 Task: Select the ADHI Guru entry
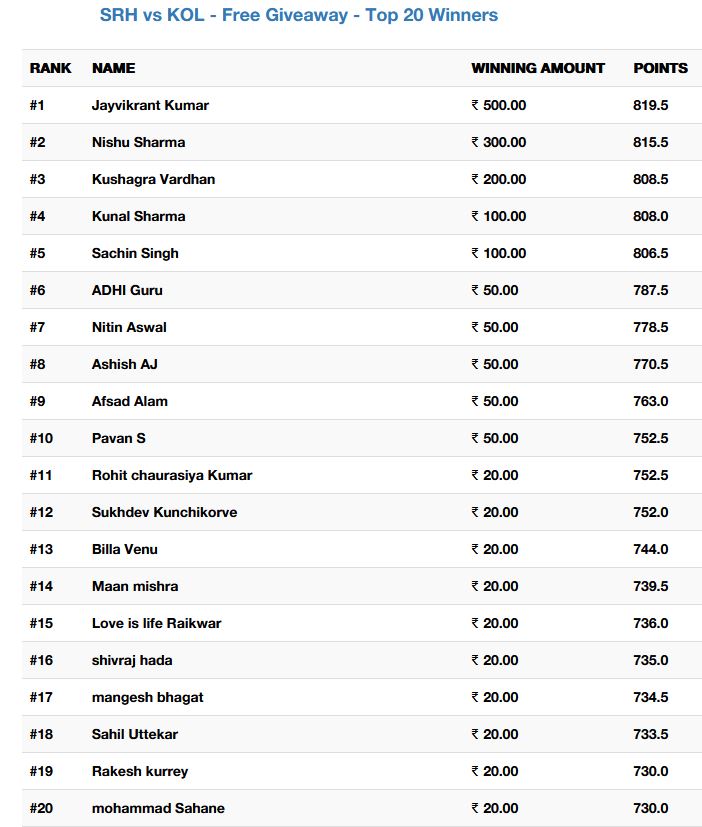(x=127, y=290)
